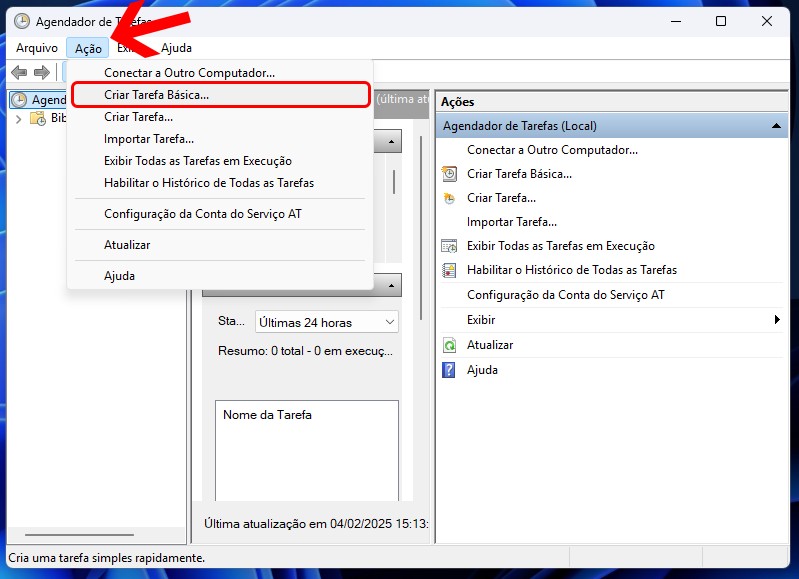The height and width of the screenshot is (579, 799).
Task: Click the center pane vertical scrollbar
Action: click(x=421, y=228)
